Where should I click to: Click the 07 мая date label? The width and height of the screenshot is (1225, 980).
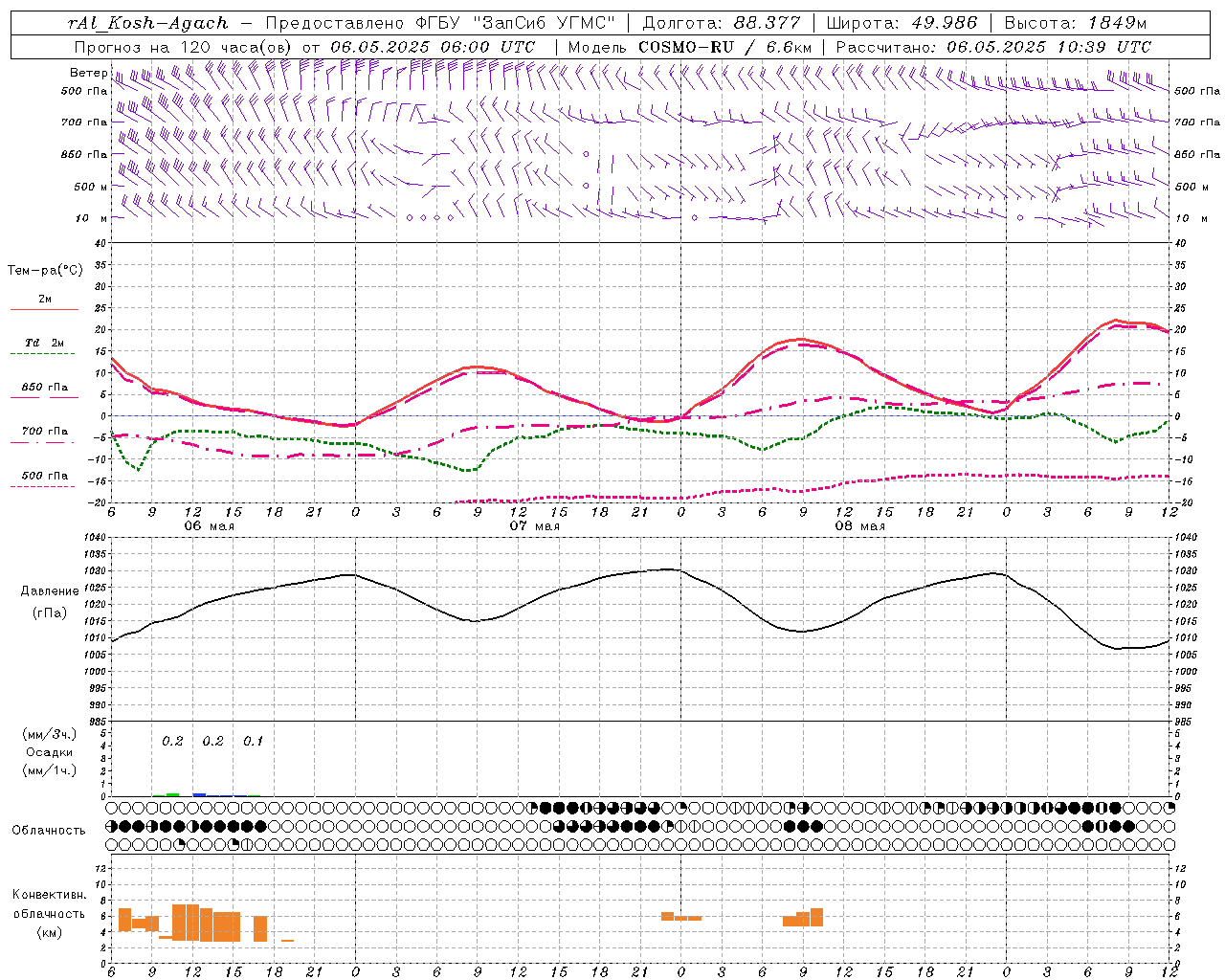pyautogui.click(x=534, y=526)
